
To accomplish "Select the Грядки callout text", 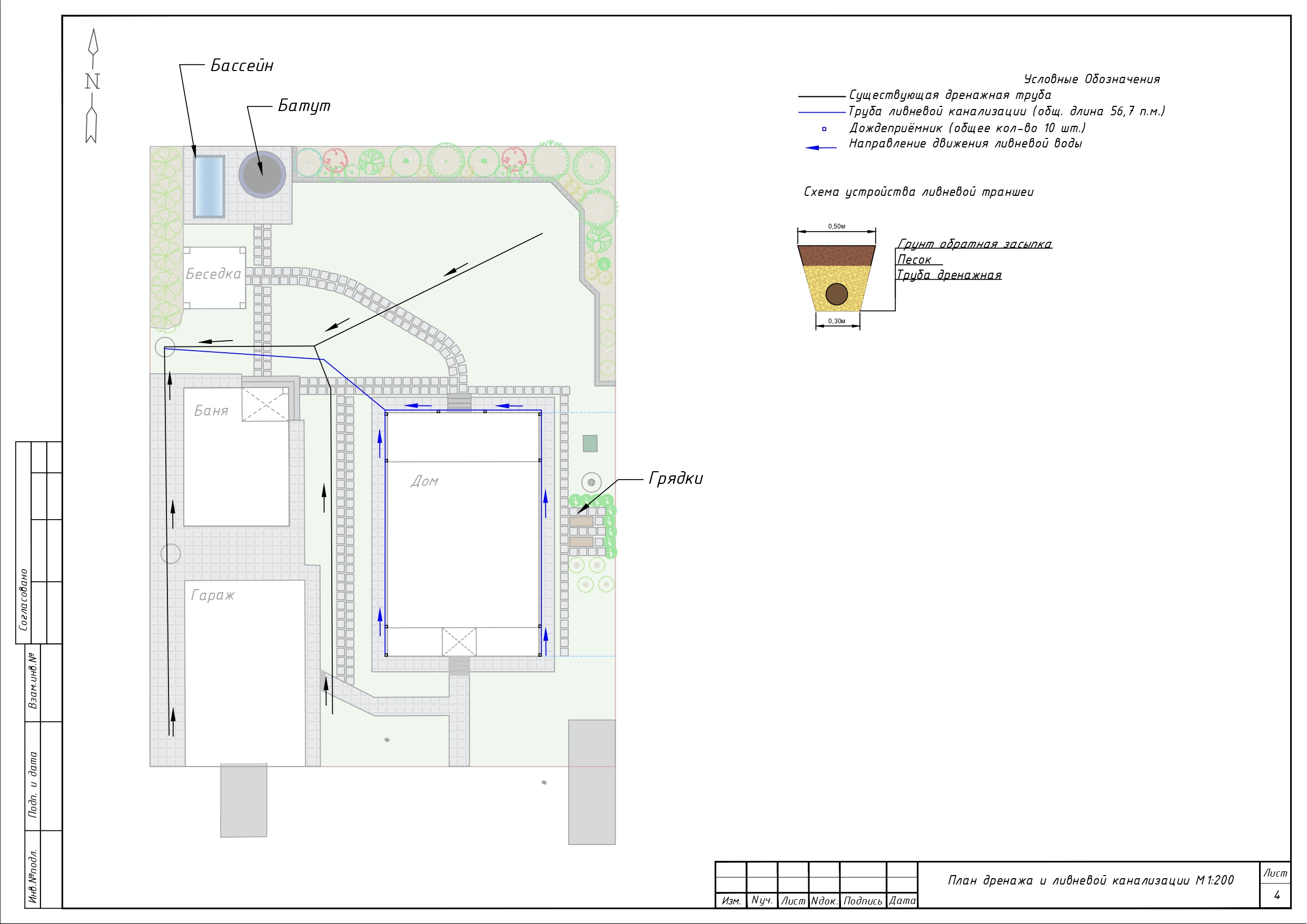I will click(x=675, y=478).
